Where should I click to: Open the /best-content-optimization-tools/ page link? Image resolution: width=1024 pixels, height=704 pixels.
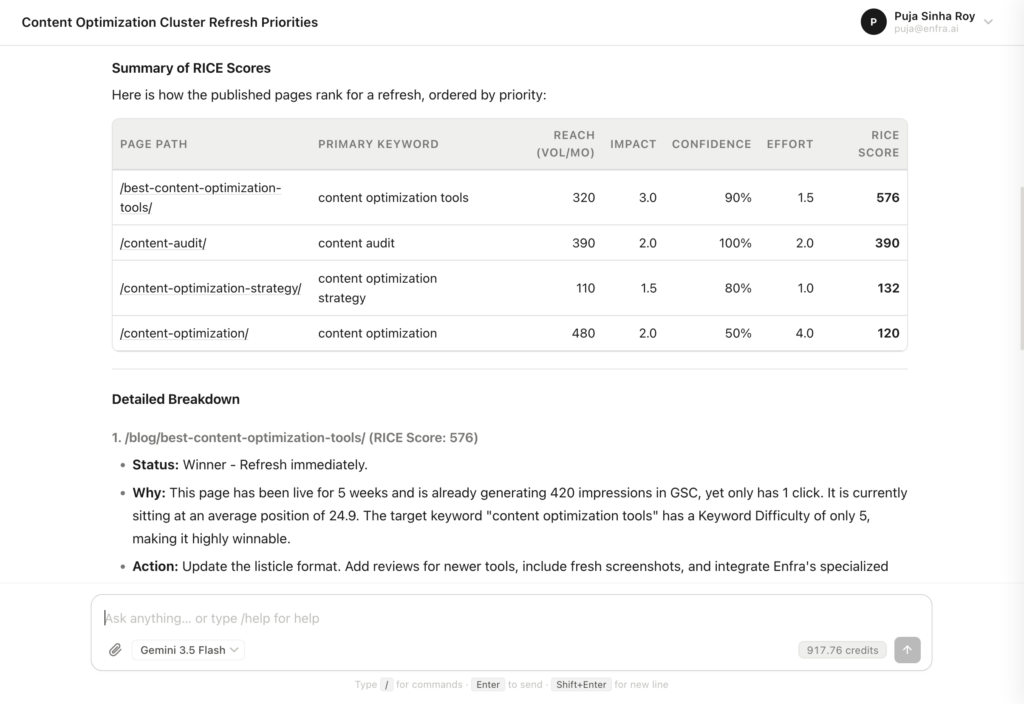[x=200, y=197]
